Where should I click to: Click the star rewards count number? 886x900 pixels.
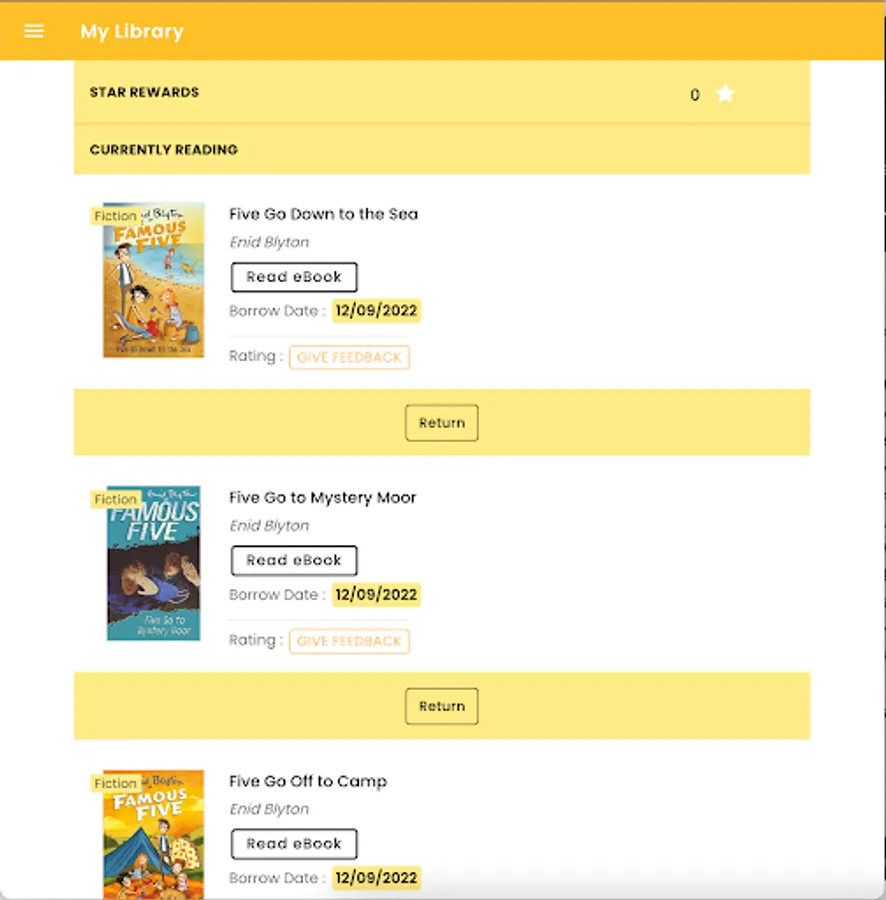click(x=695, y=95)
